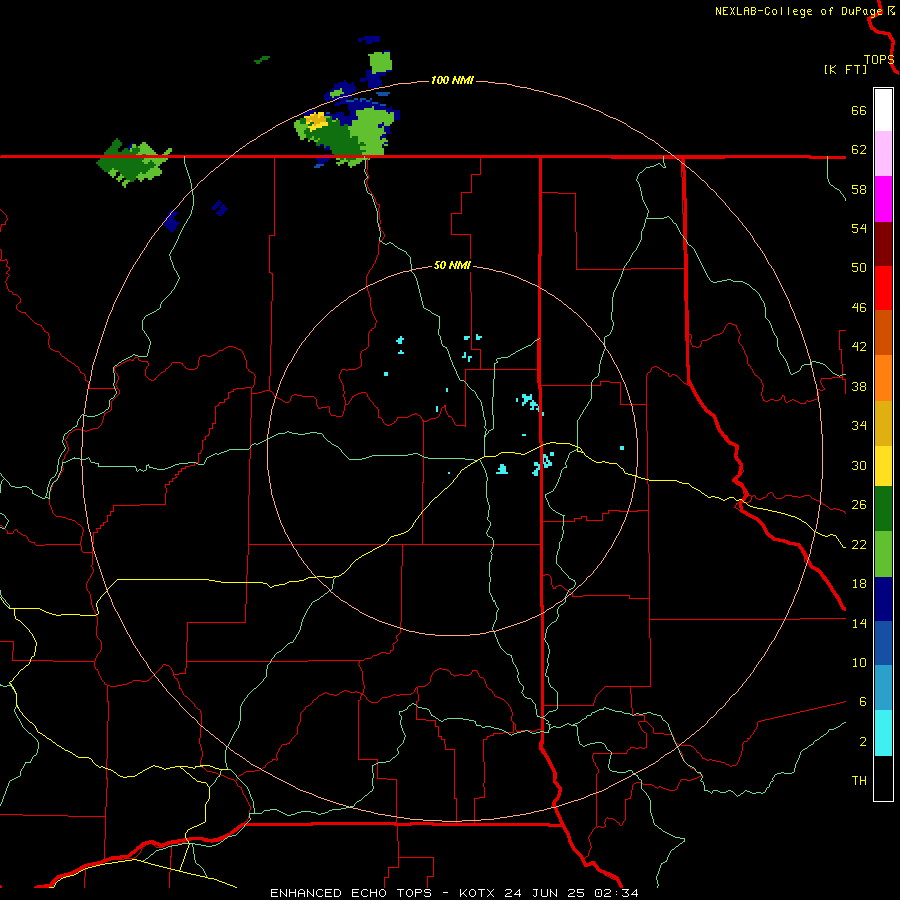The image size is (900, 900).
Task: Click the light blue legend swatch
Action: click(x=883, y=688)
